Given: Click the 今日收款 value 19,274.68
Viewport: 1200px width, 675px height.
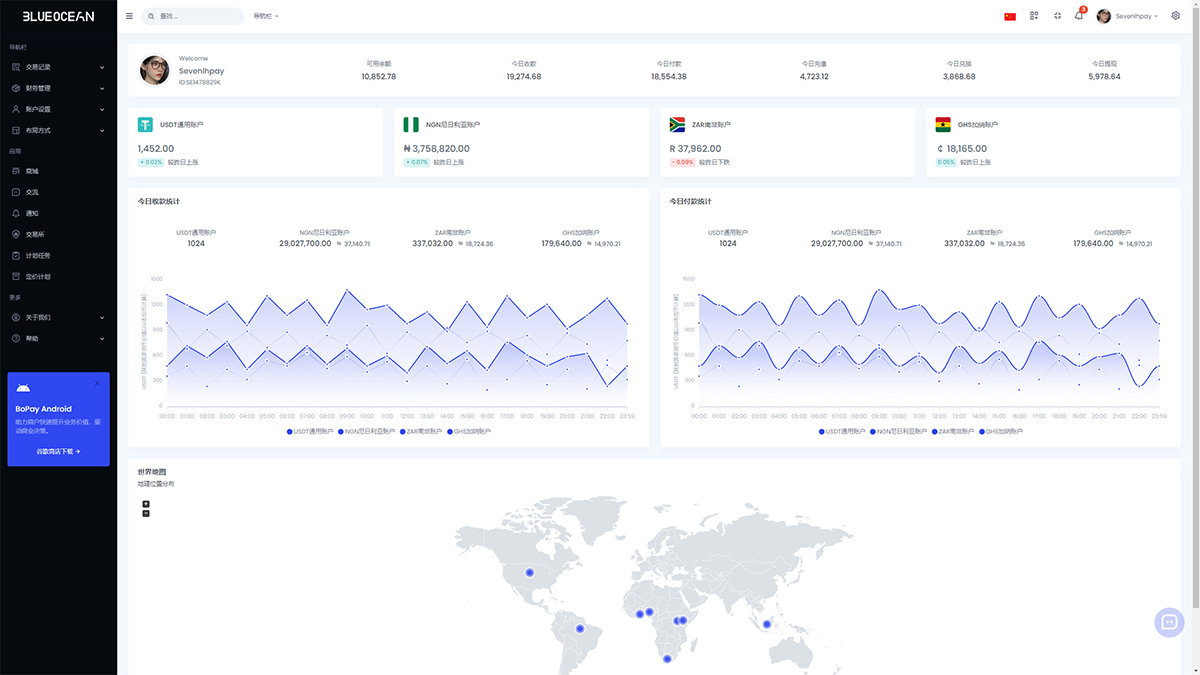Looking at the screenshot, I should coord(524,76).
